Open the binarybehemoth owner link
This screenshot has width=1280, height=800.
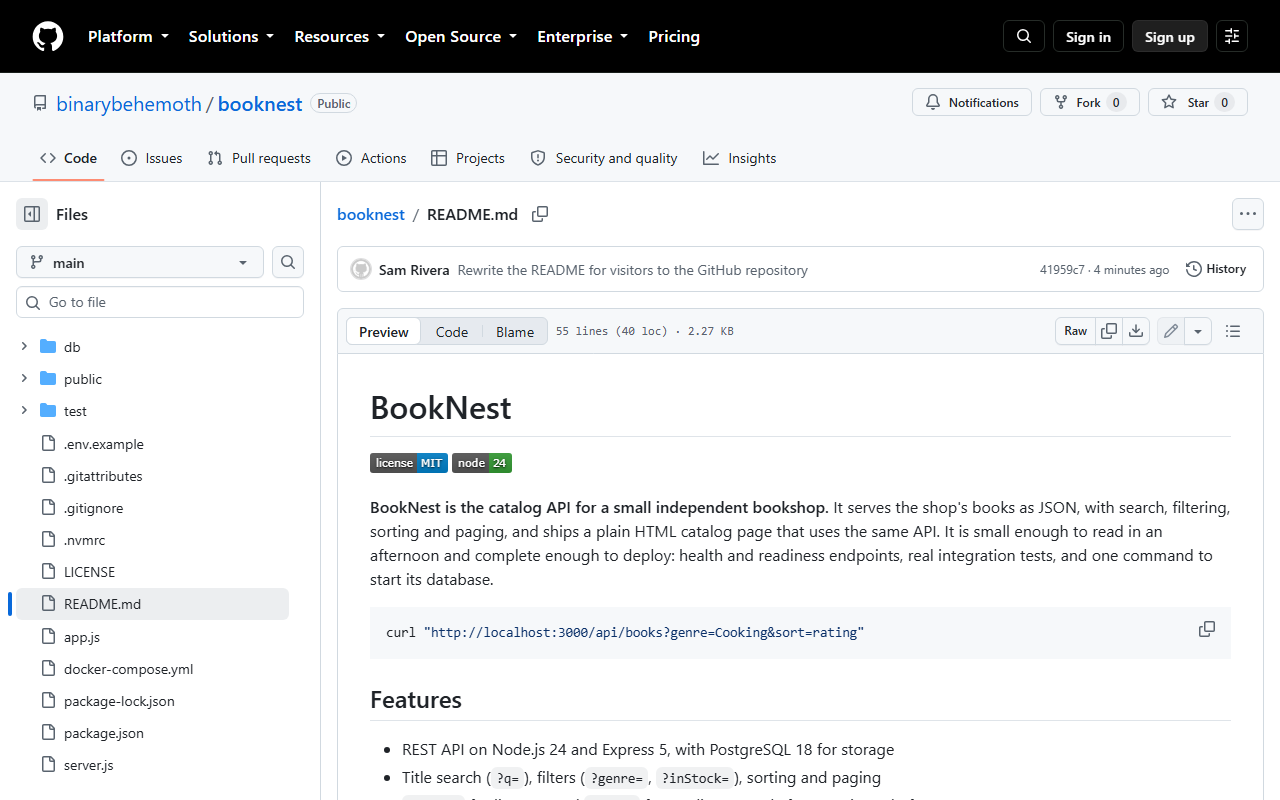coord(129,104)
